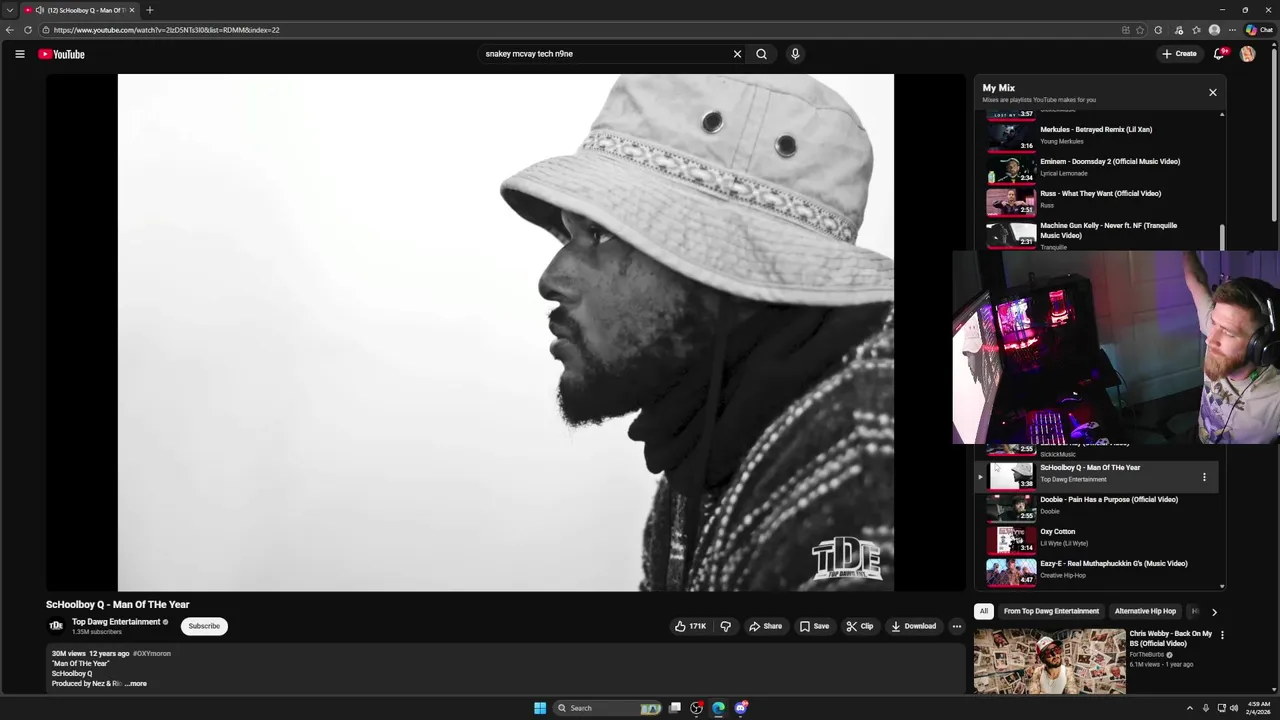Open Windows Start menu
The width and height of the screenshot is (1280, 720).
point(540,708)
